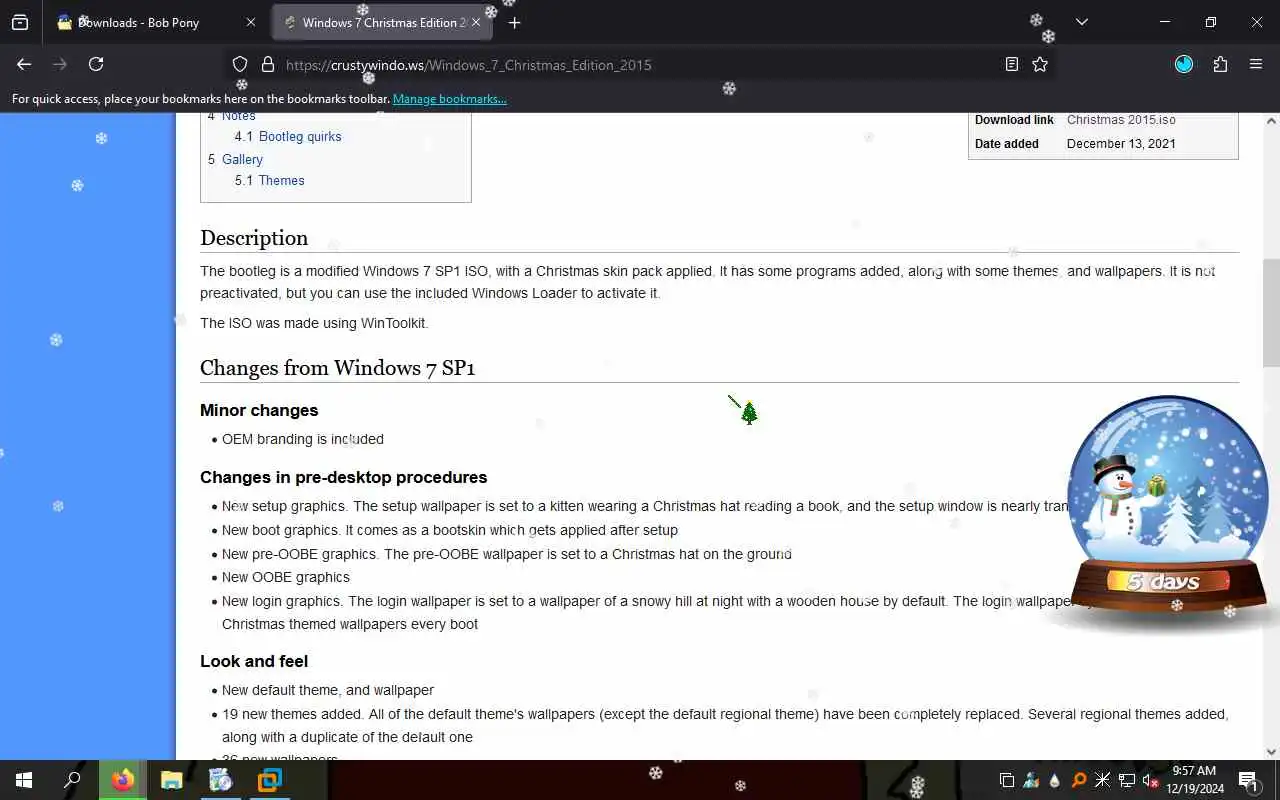The width and height of the screenshot is (1280, 800).
Task: Close the Downloads - Bob Pony tab
Action: [251, 22]
